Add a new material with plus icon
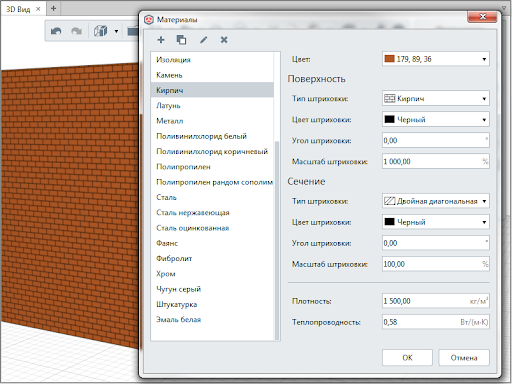 161,40
